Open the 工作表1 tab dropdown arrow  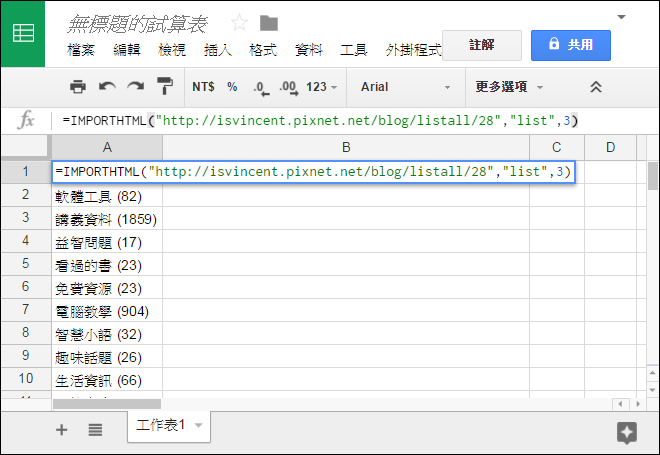point(198,426)
